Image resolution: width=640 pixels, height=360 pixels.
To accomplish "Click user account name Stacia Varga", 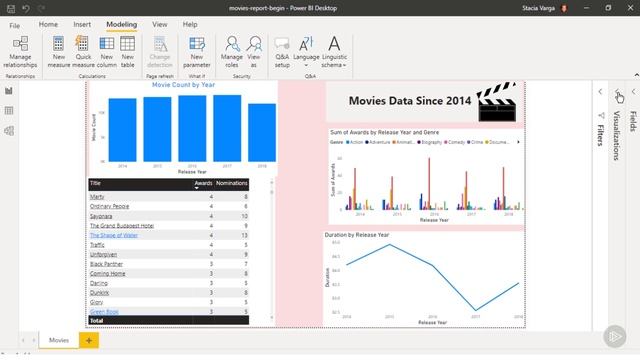I will 538,8.
